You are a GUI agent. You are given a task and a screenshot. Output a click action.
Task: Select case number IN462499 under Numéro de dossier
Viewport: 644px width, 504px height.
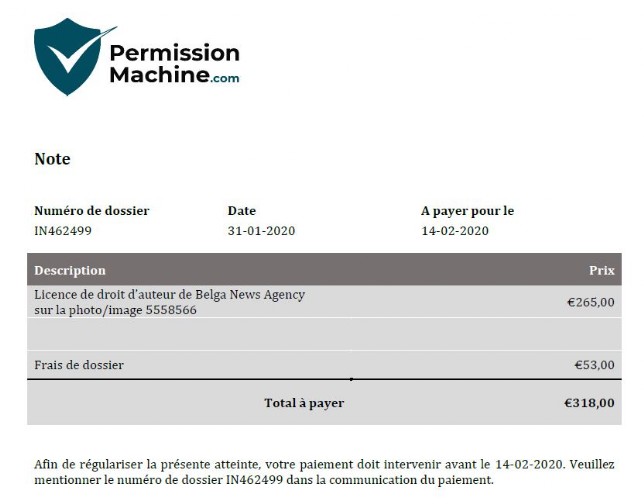pyautogui.click(x=63, y=230)
